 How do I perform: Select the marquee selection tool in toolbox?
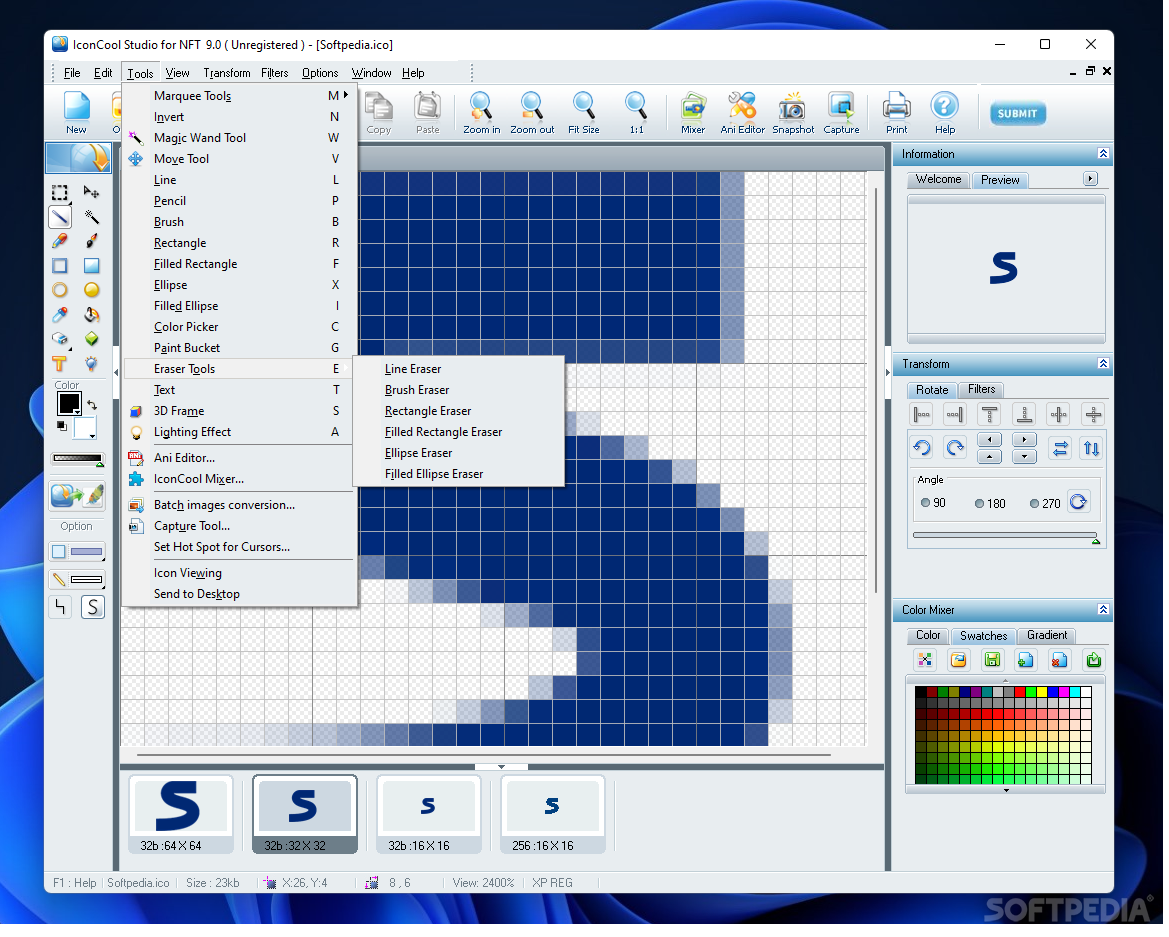[60, 193]
